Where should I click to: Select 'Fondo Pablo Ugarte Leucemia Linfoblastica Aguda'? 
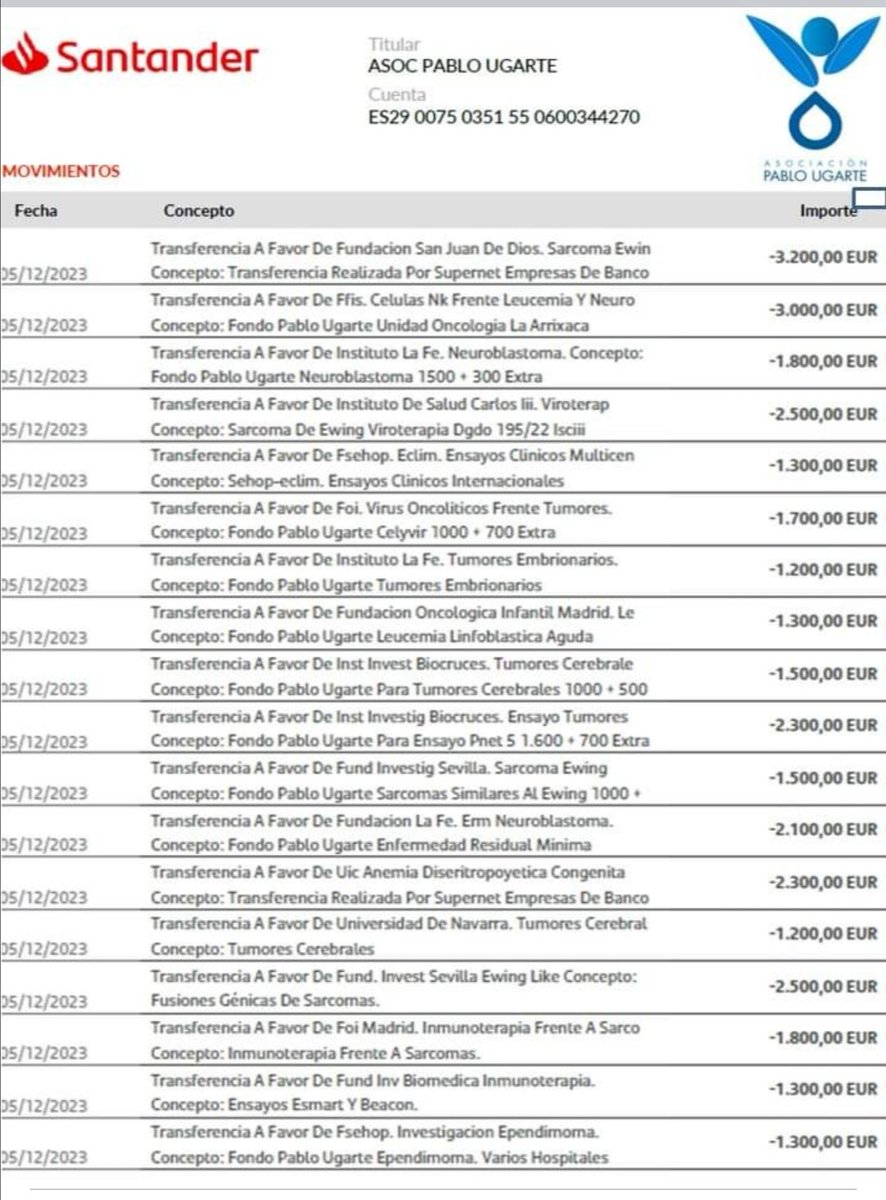point(410,638)
